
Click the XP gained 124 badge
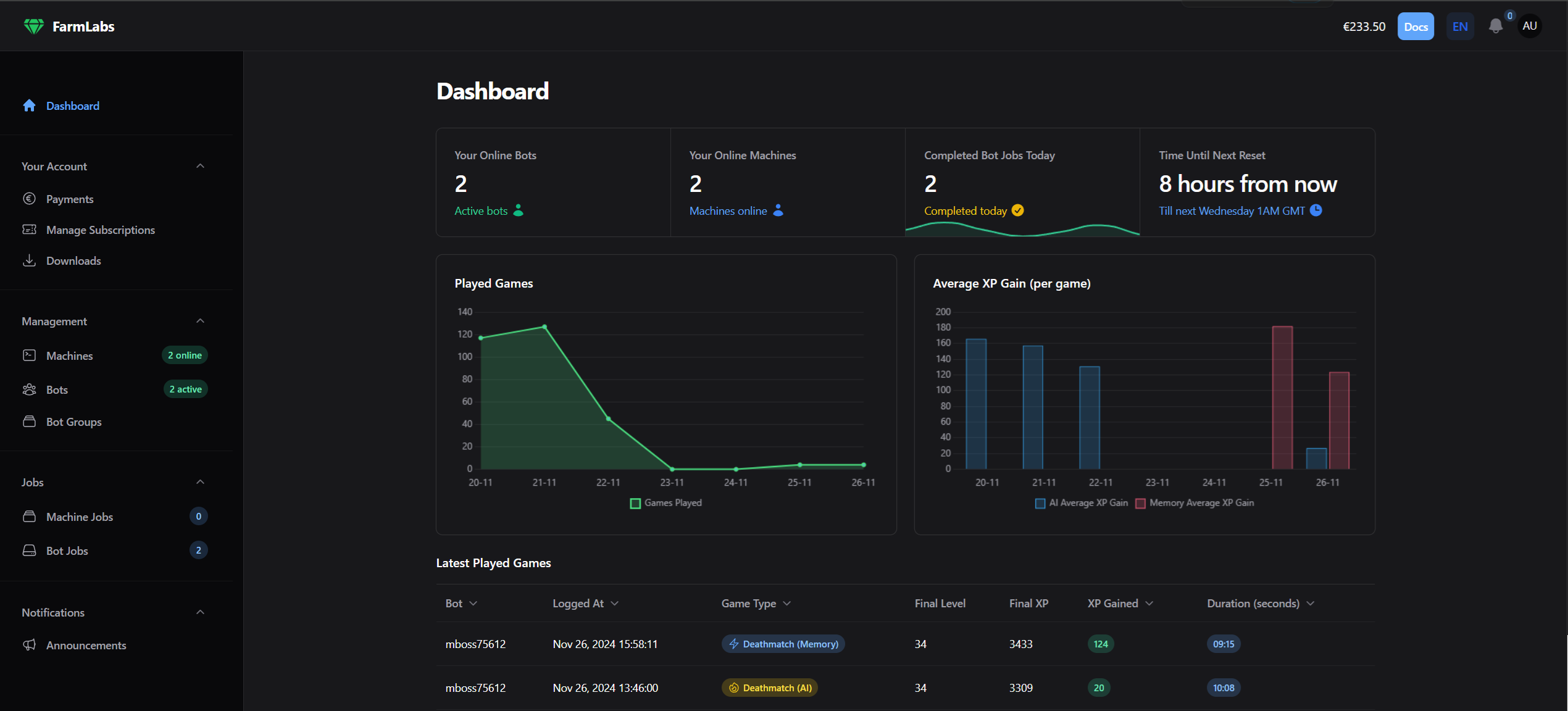click(1100, 644)
